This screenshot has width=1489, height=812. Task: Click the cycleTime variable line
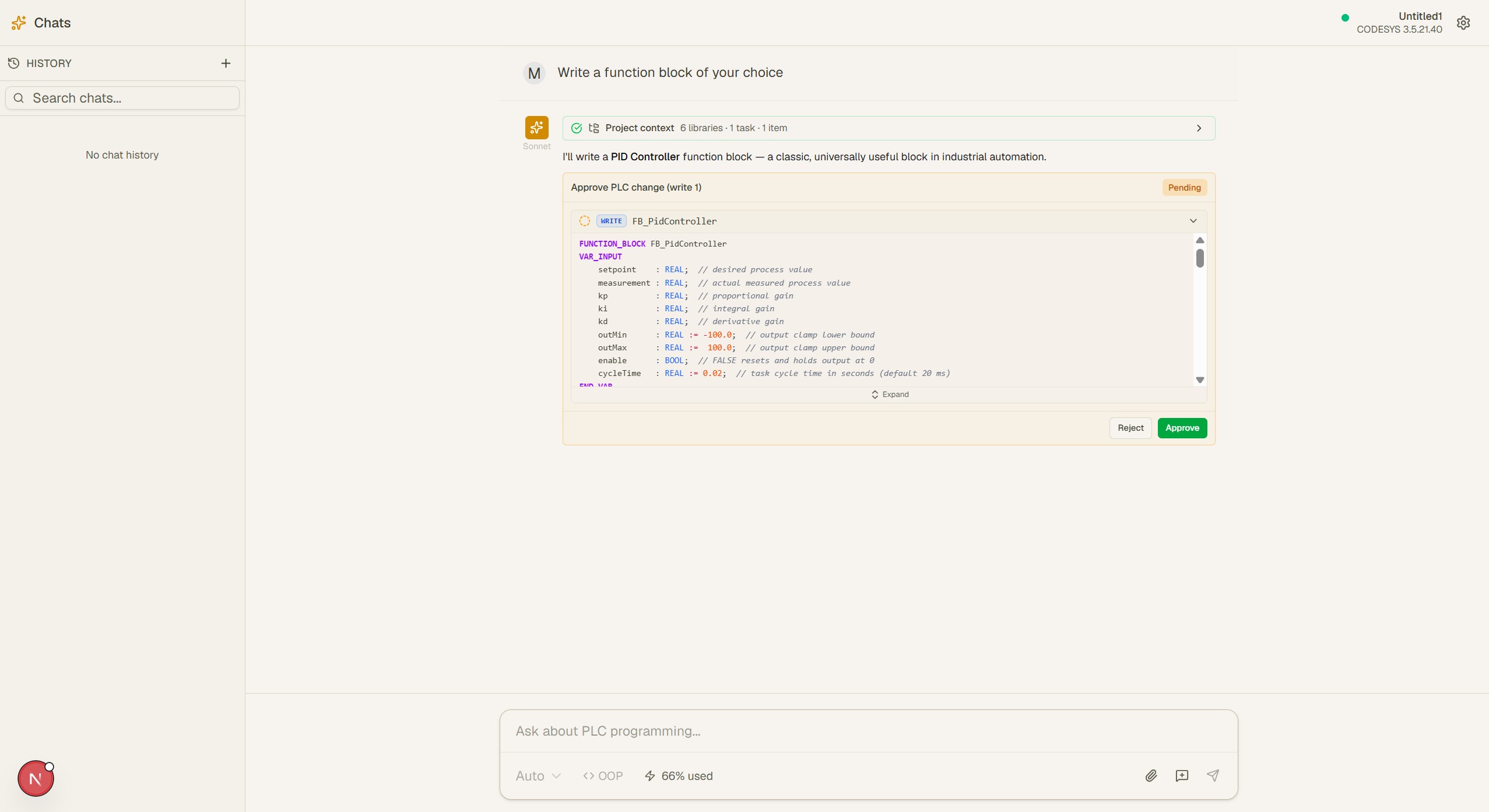click(x=774, y=373)
